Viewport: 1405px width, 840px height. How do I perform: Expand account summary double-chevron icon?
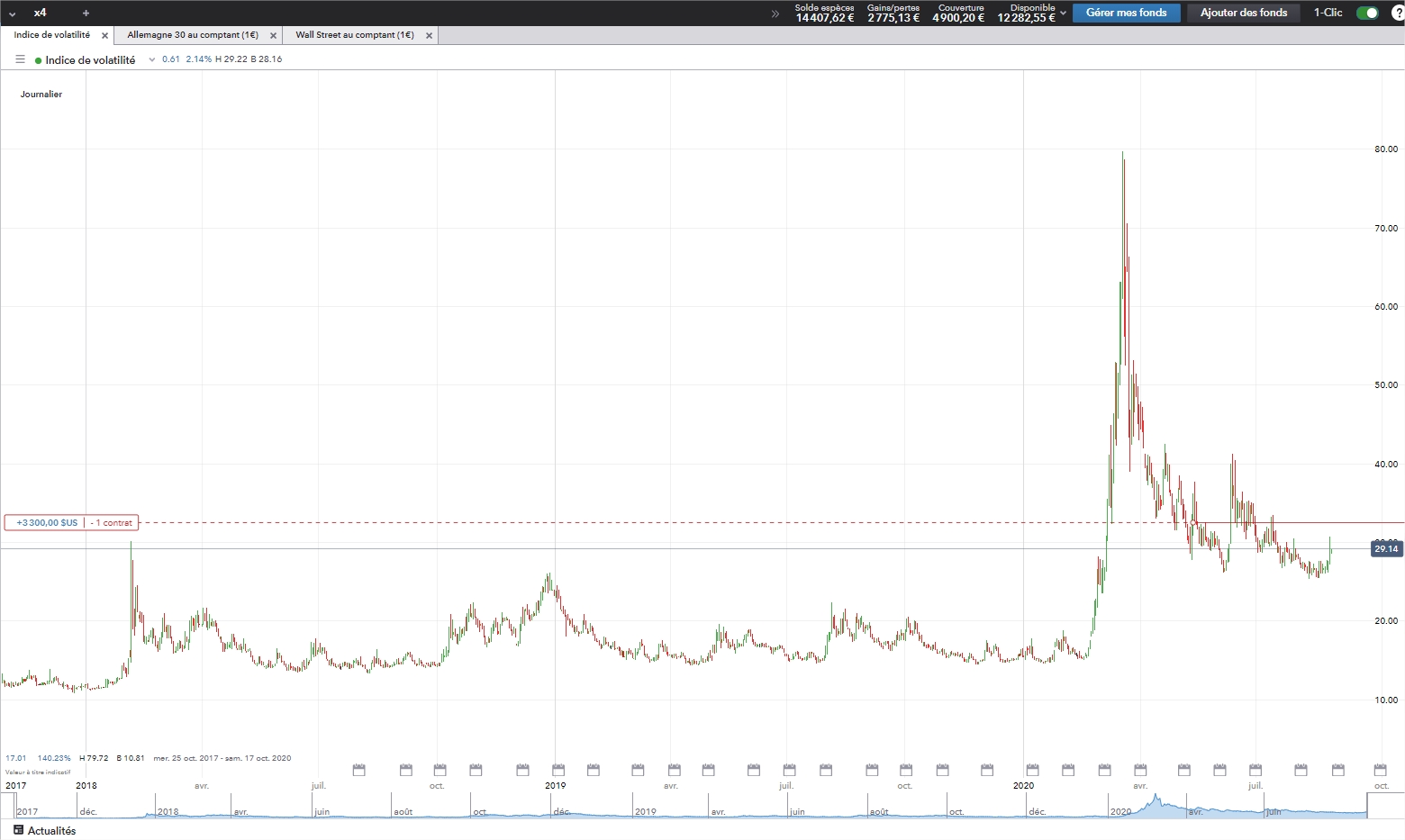coord(775,14)
